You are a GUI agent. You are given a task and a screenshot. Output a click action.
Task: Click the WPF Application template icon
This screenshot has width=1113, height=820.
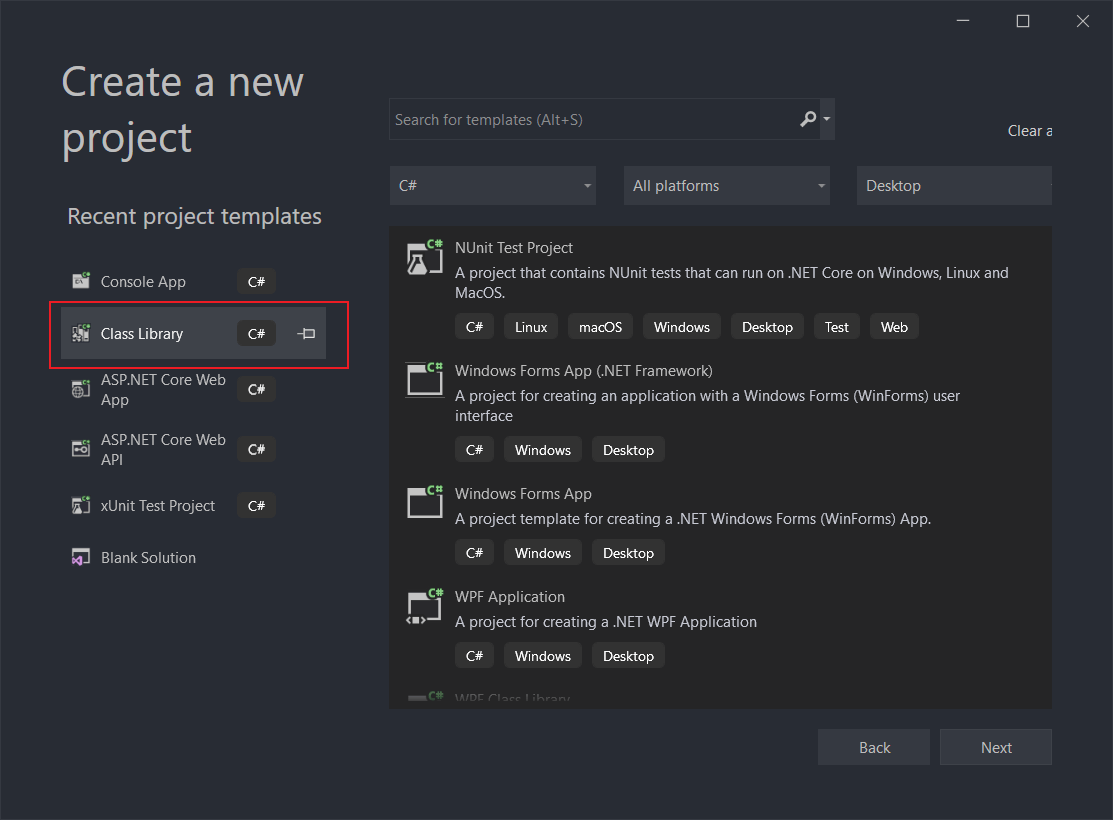point(424,606)
